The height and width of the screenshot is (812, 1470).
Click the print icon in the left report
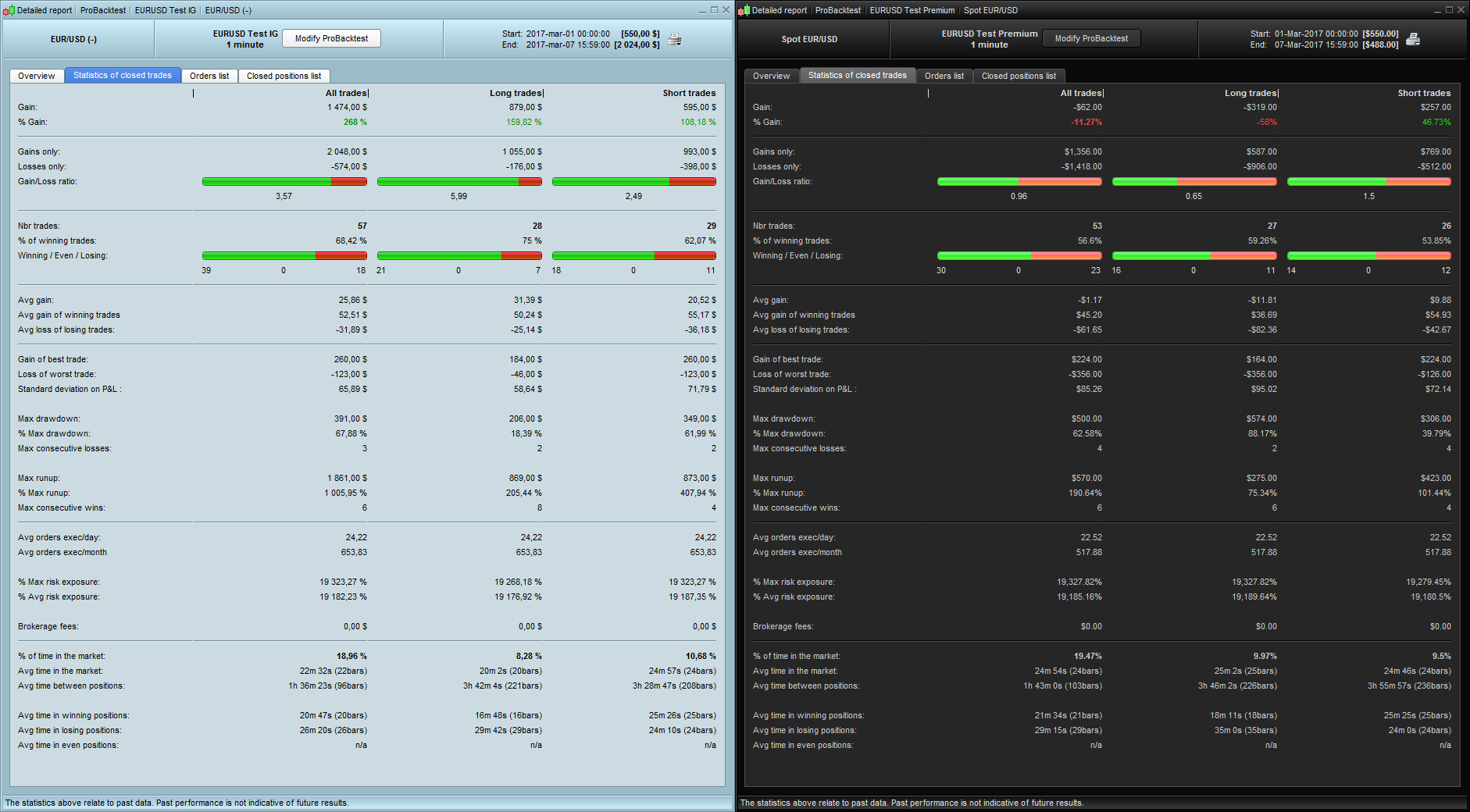click(673, 37)
